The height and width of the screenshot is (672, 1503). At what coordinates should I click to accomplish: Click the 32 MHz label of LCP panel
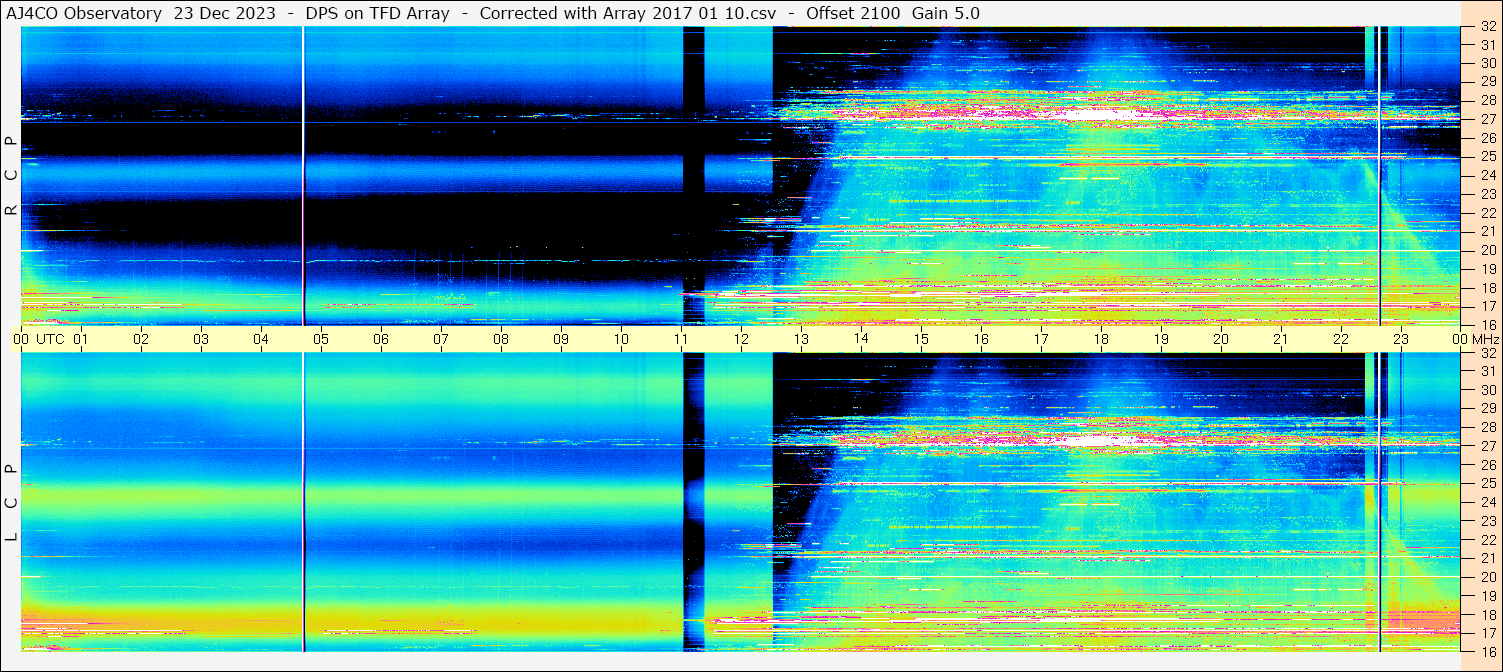(x=1487, y=353)
